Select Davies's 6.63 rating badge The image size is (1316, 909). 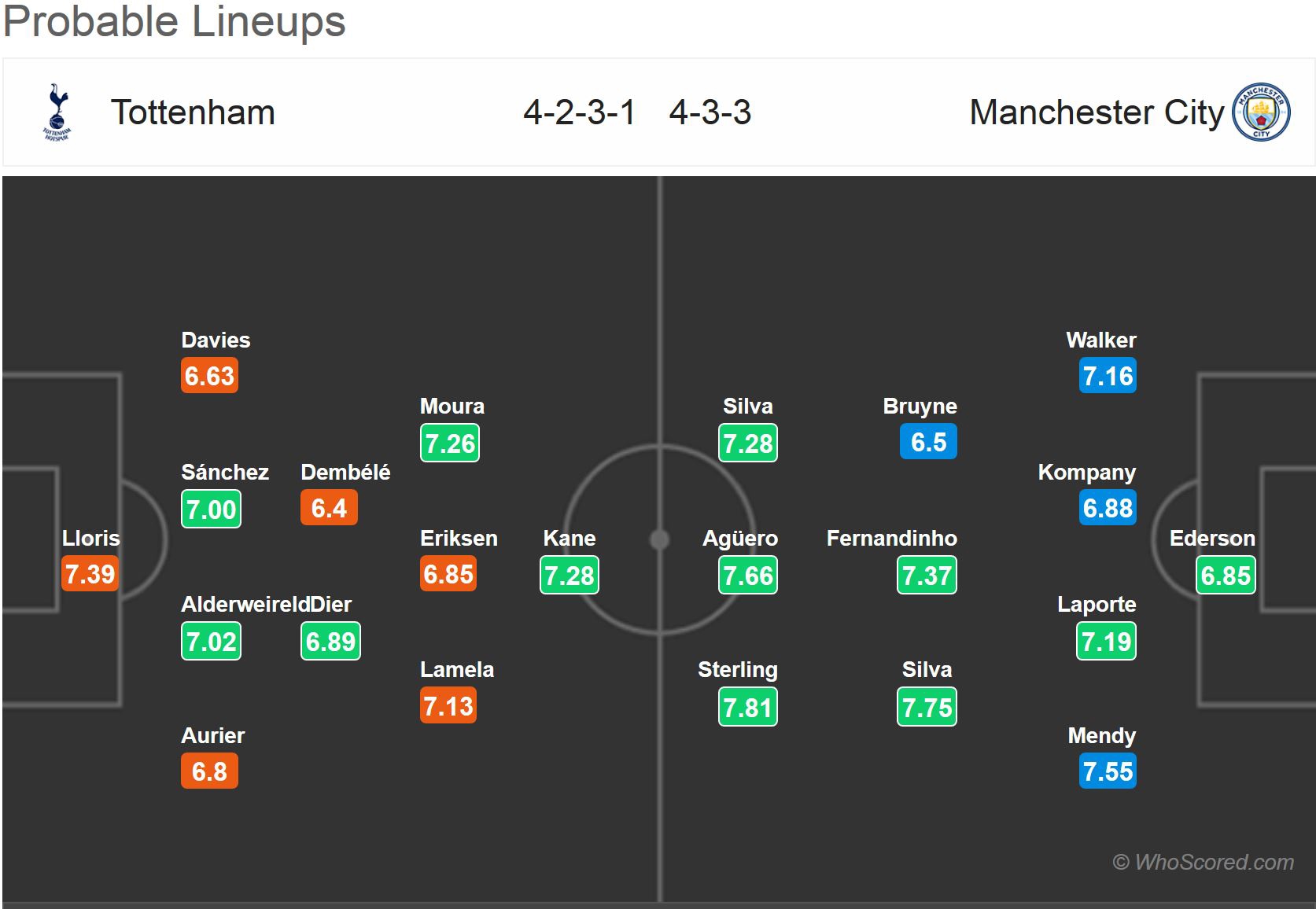pyautogui.click(x=209, y=376)
